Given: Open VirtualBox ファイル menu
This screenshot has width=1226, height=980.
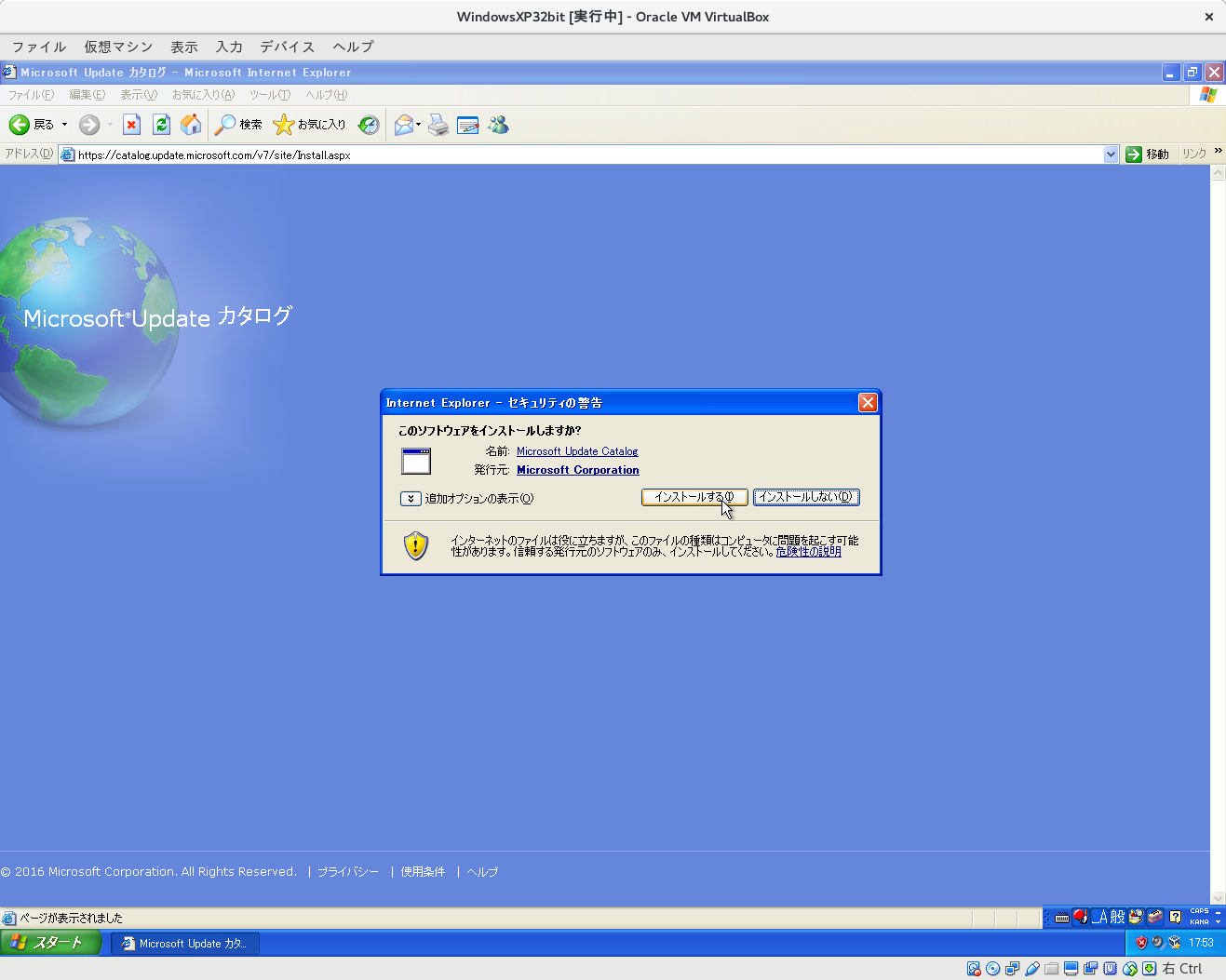Looking at the screenshot, I should [x=39, y=47].
